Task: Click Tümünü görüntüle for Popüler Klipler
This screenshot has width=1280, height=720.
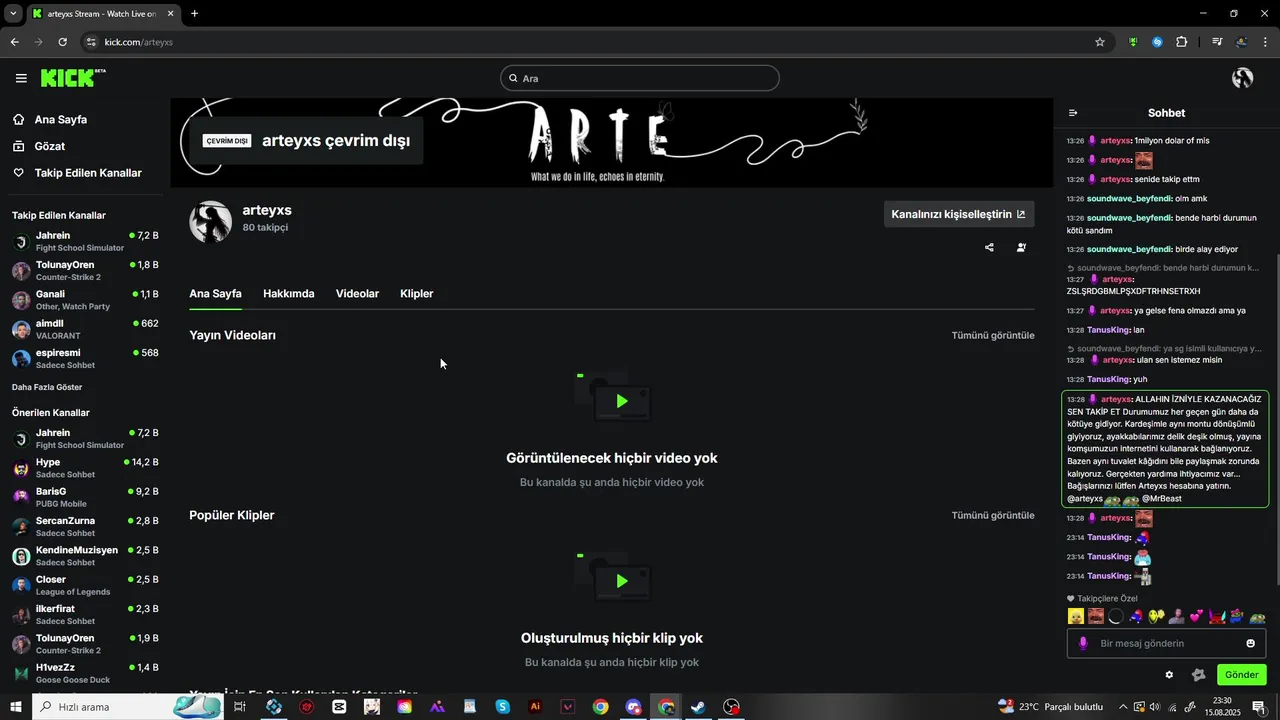Action: [x=993, y=515]
